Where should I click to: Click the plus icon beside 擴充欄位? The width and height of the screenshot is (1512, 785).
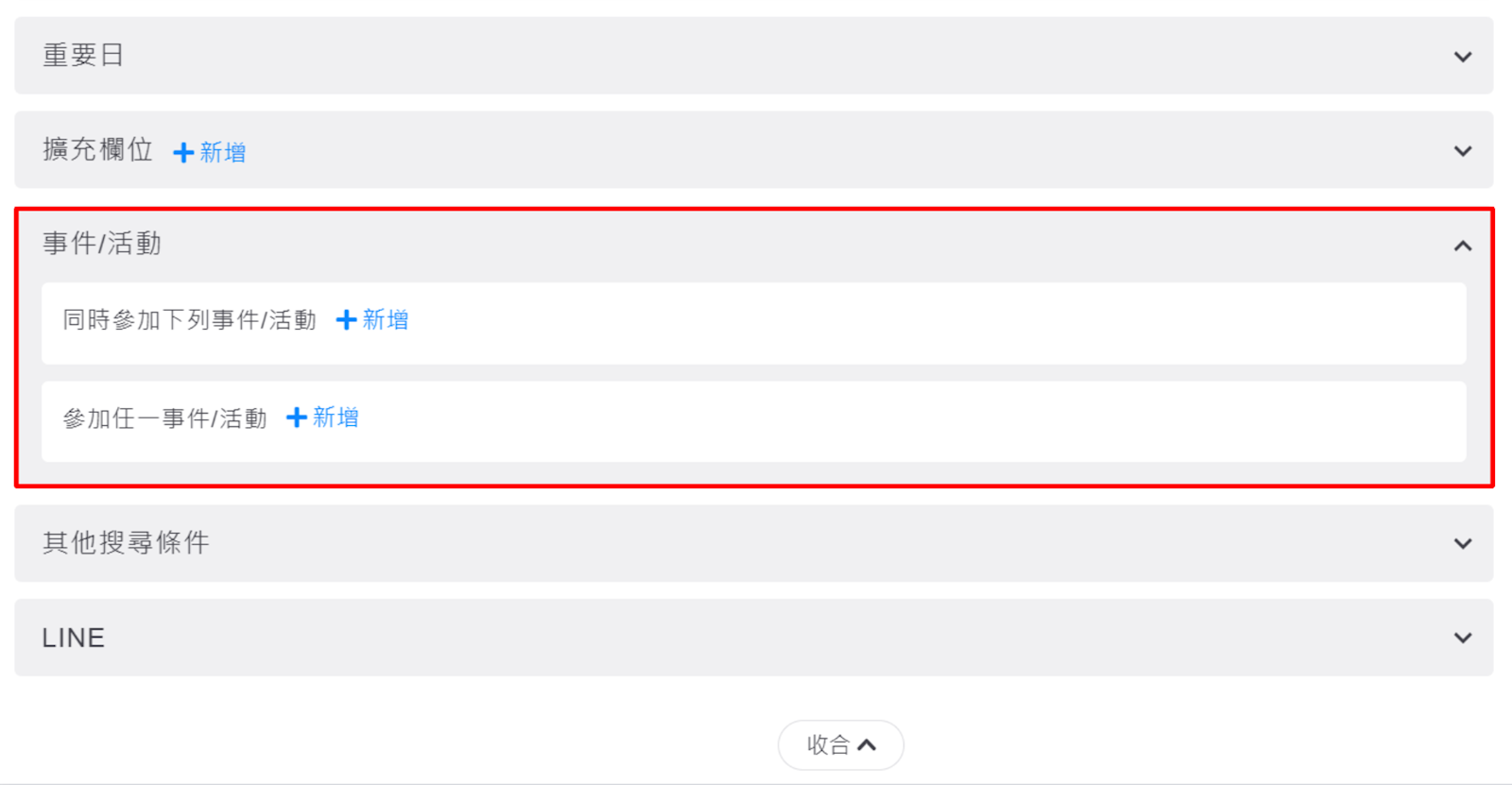point(183,152)
